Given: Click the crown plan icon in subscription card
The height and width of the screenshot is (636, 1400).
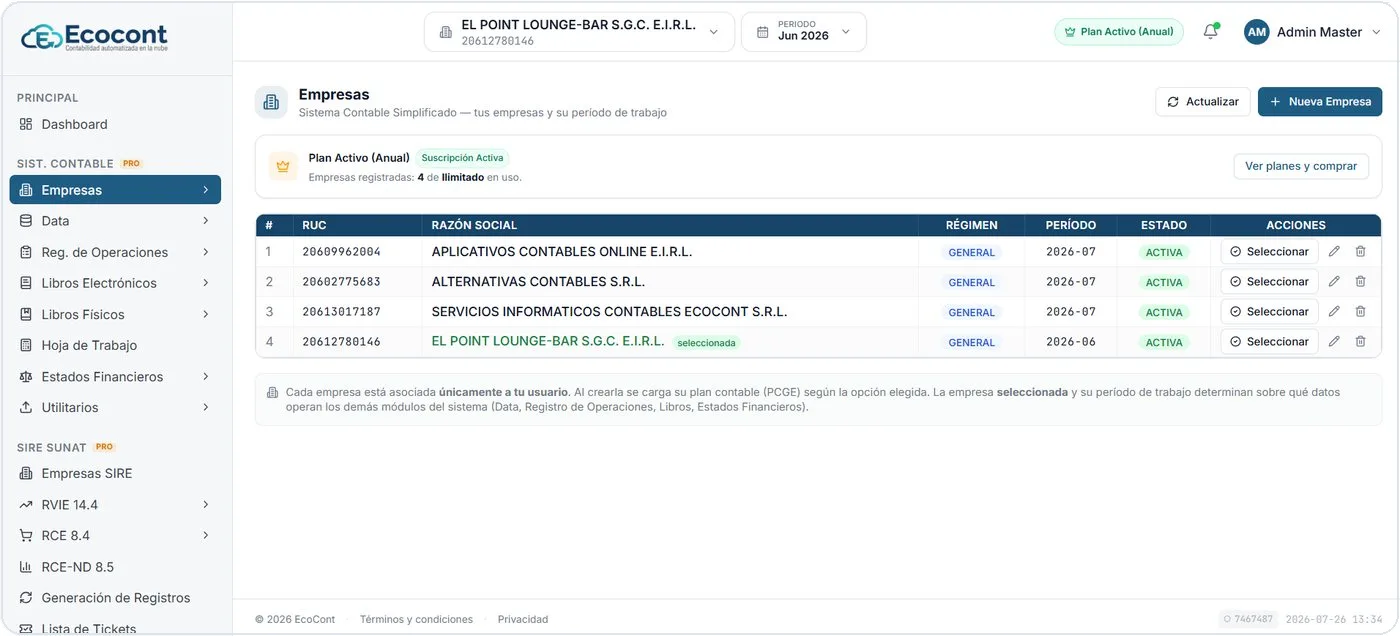Looking at the screenshot, I should pyautogui.click(x=283, y=167).
